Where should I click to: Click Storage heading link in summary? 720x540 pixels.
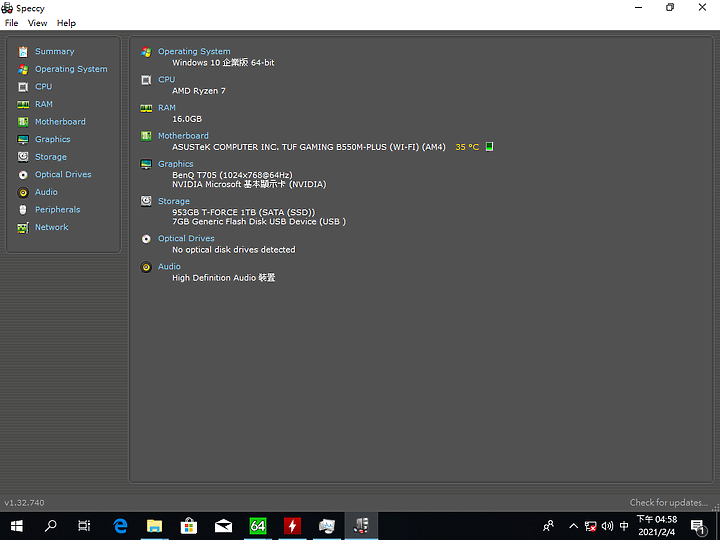pyautogui.click(x=174, y=201)
